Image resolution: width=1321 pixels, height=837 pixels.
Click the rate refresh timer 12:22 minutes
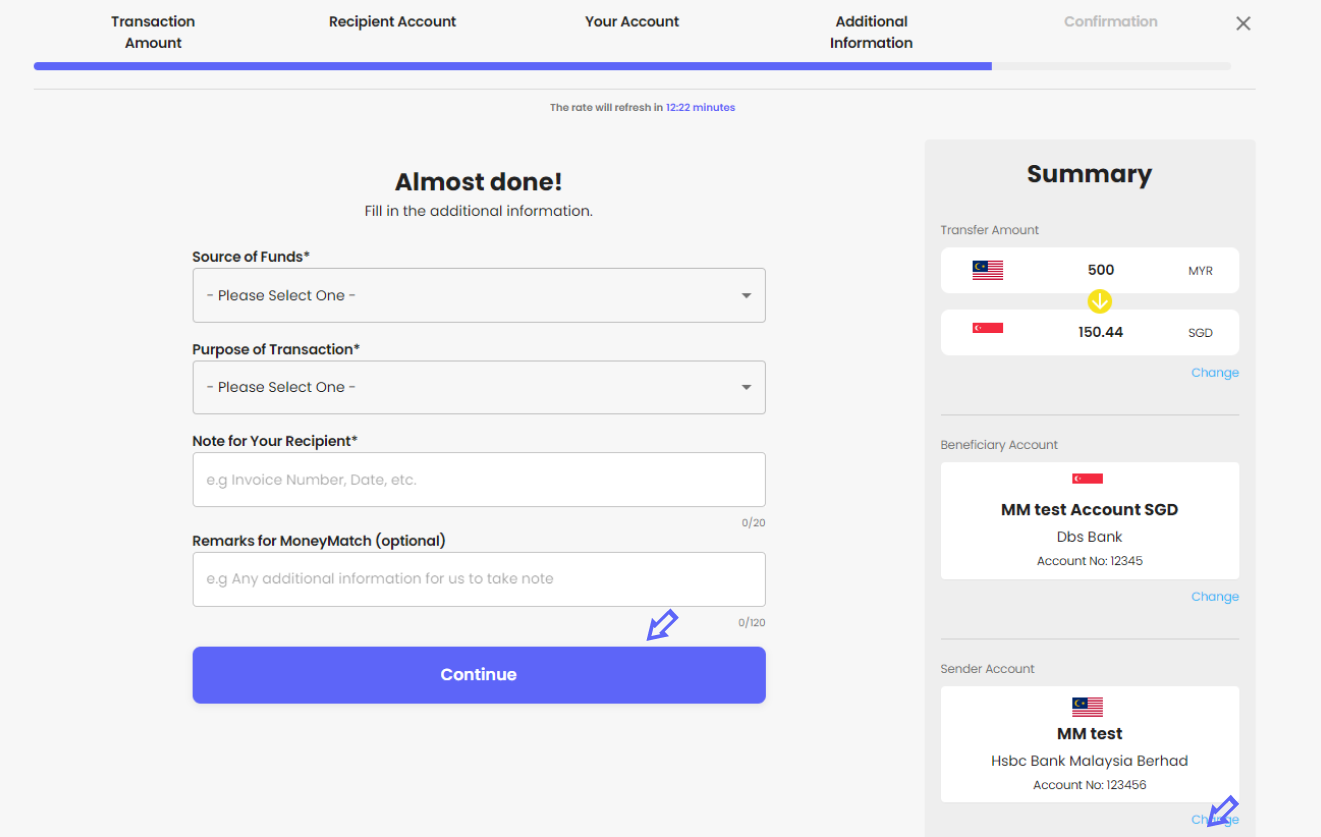(701, 107)
